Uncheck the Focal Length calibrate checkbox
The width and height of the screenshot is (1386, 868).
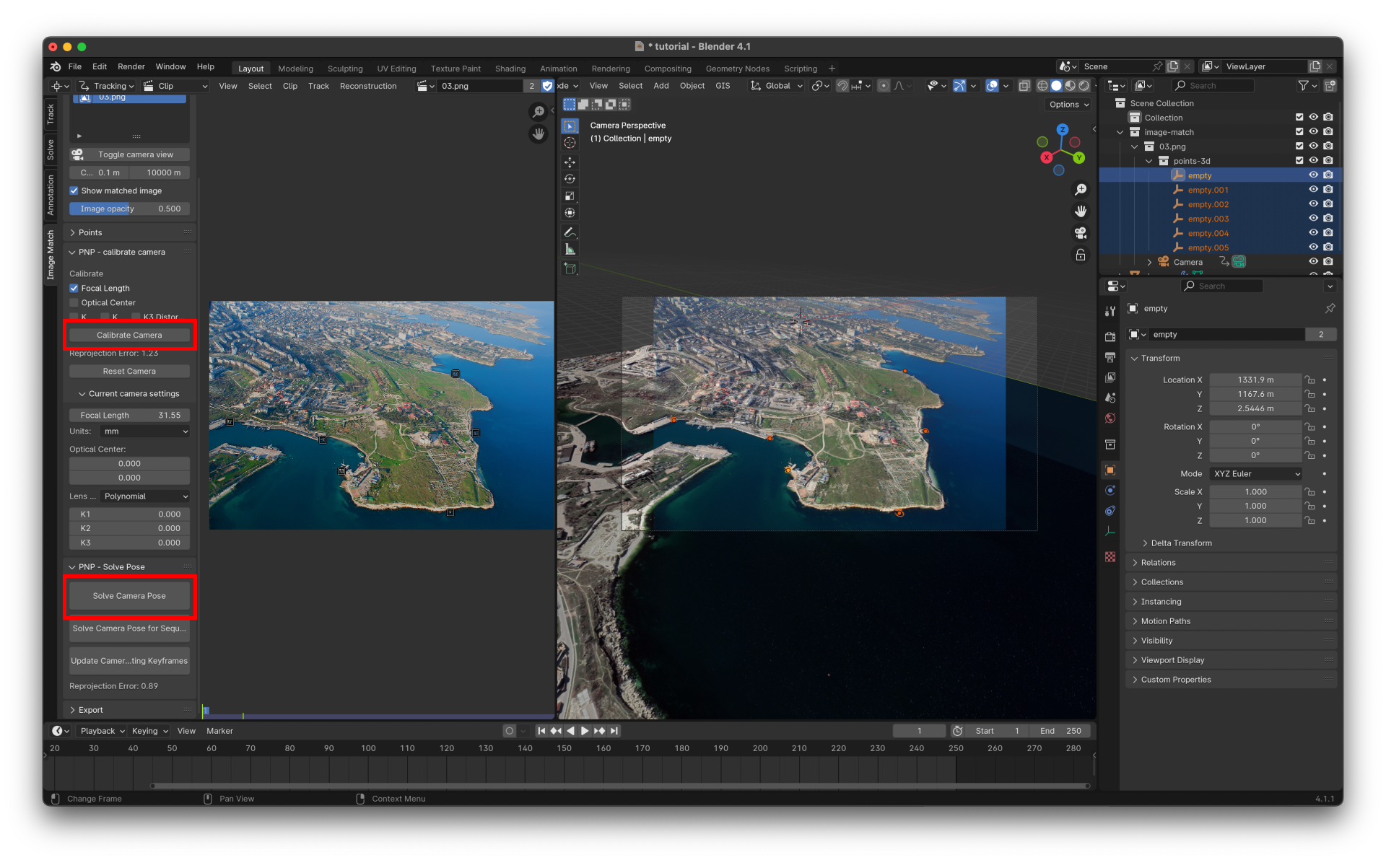74,288
